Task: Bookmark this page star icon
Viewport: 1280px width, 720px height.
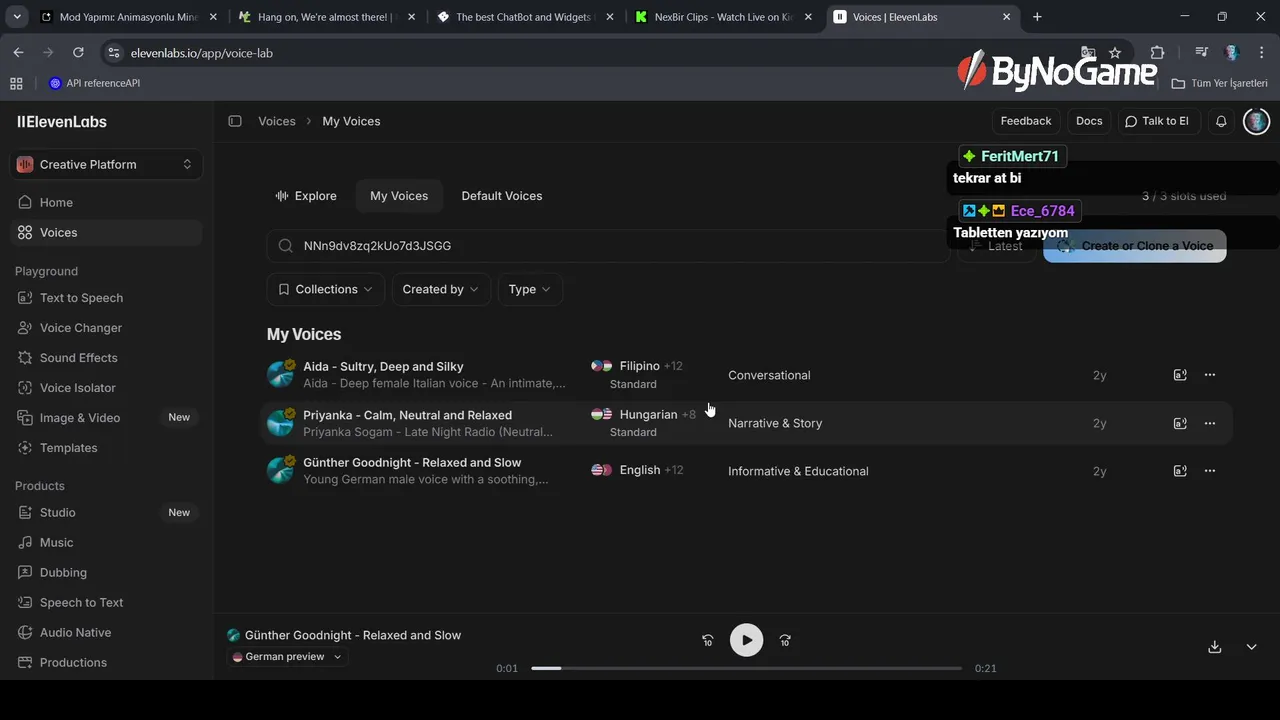Action: tap(1115, 53)
